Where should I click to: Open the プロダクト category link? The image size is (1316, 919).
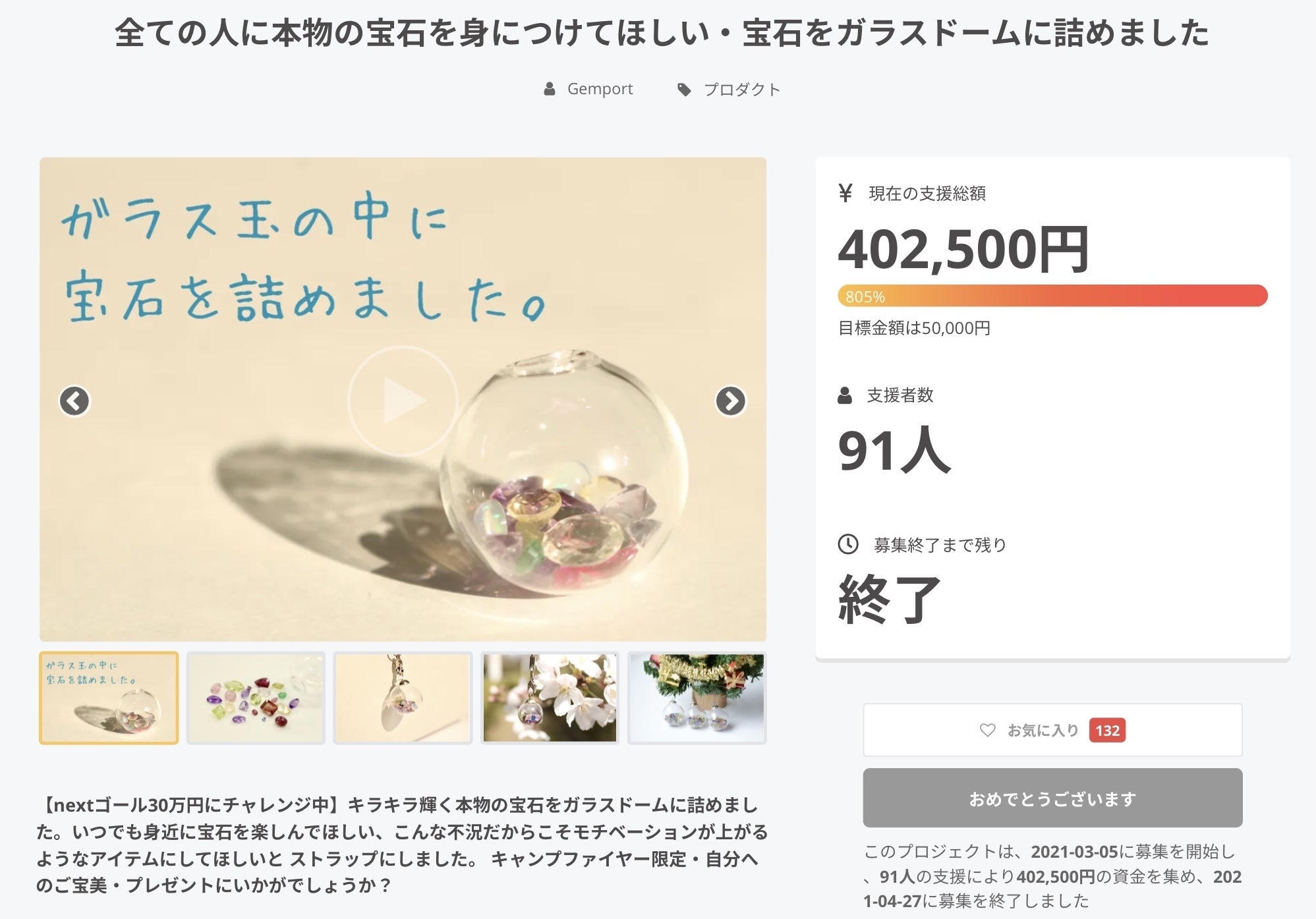click(x=741, y=90)
